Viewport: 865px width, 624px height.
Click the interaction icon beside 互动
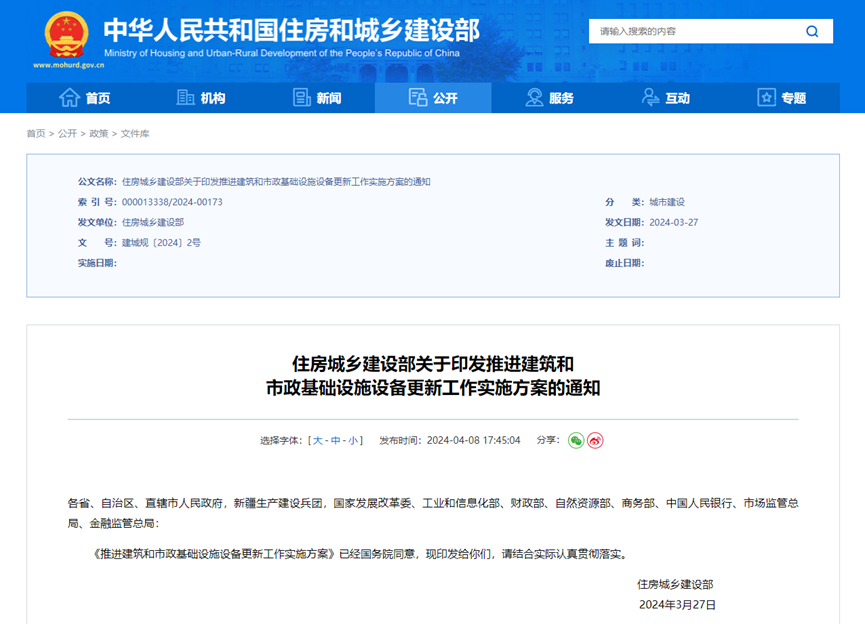[x=650, y=98]
